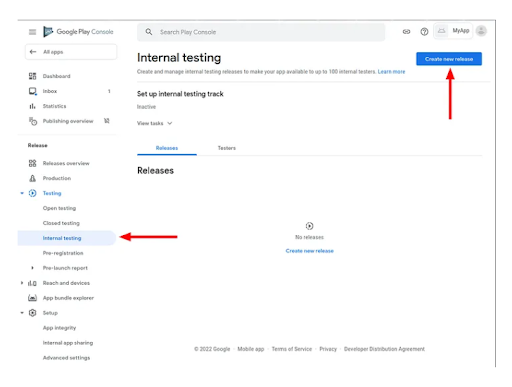Open Releases overview in sidebar
Viewport: 512px width, 387px height.
click(66, 163)
